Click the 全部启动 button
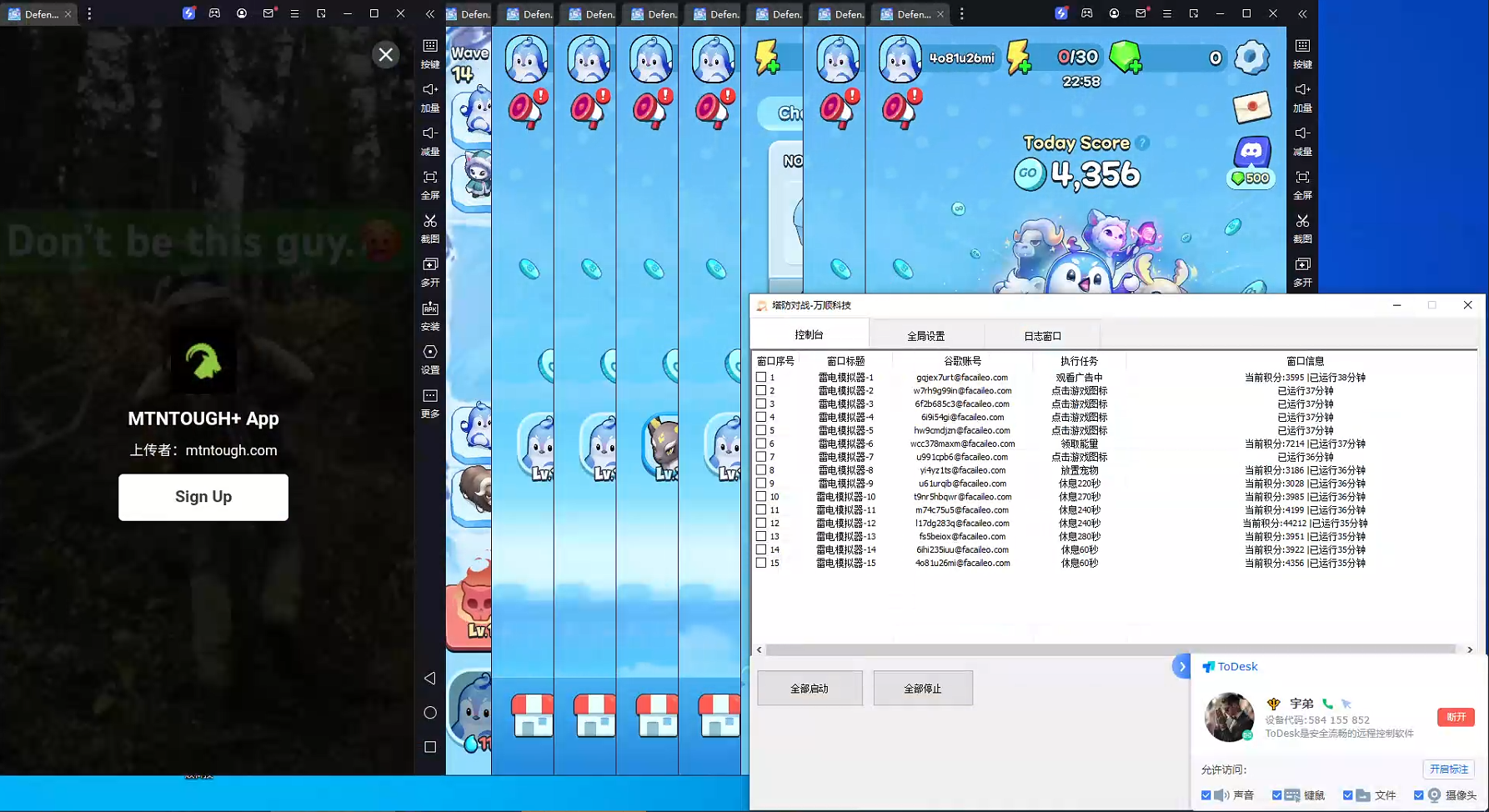The width and height of the screenshot is (1489, 812). (809, 689)
